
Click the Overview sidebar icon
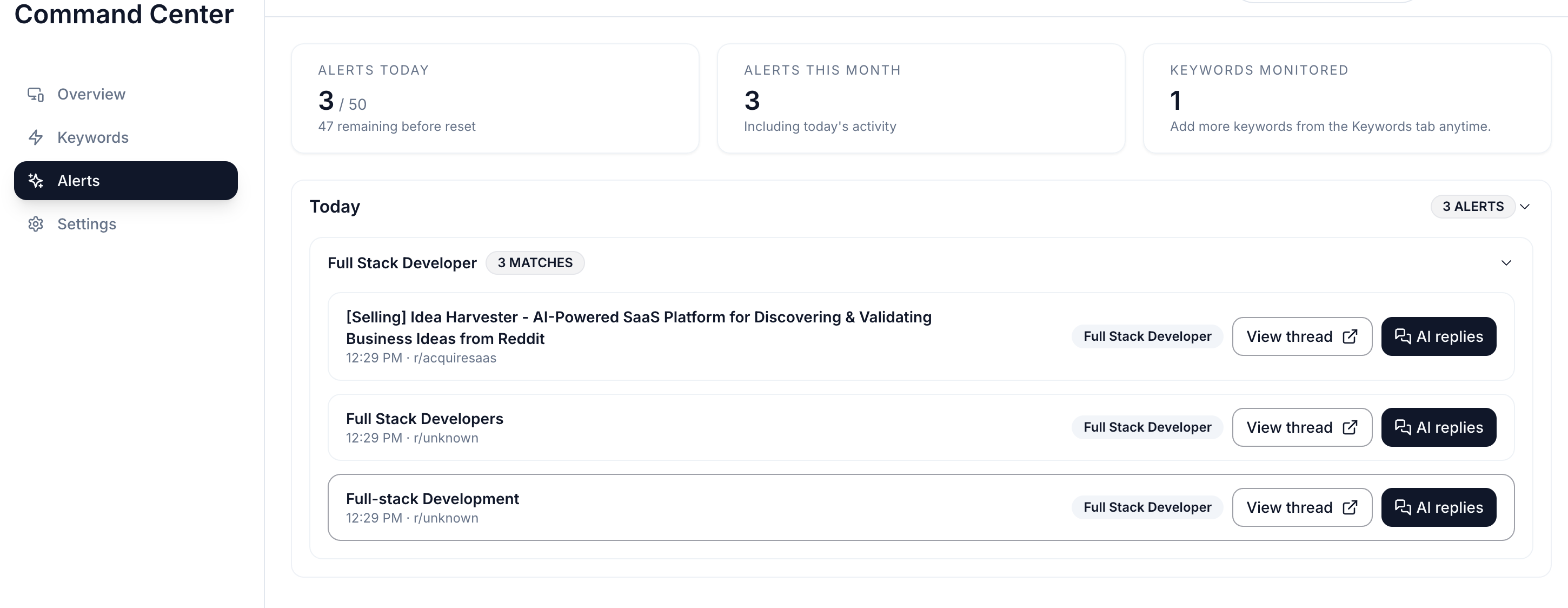point(35,95)
